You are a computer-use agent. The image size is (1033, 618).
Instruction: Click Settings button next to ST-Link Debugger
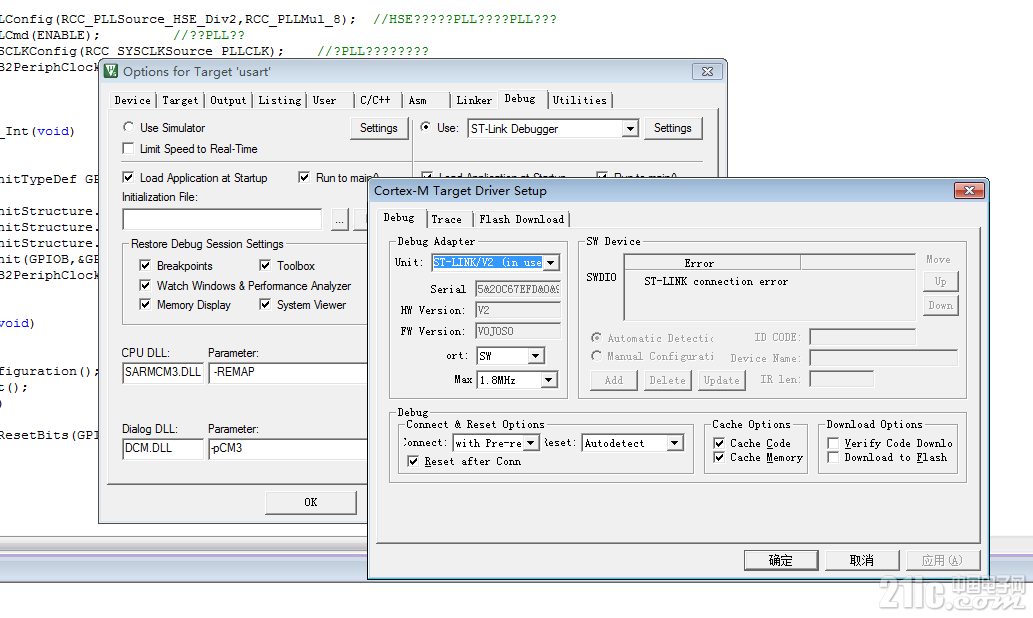(x=673, y=128)
